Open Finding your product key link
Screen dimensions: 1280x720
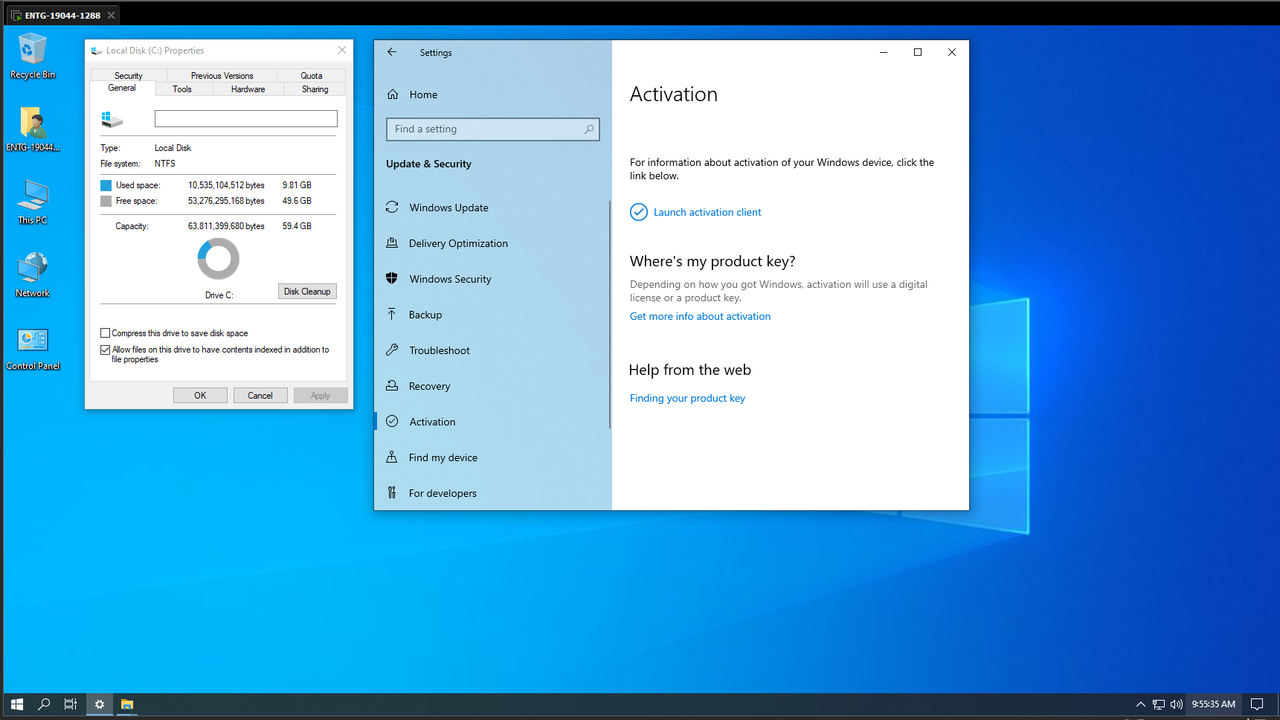click(687, 398)
